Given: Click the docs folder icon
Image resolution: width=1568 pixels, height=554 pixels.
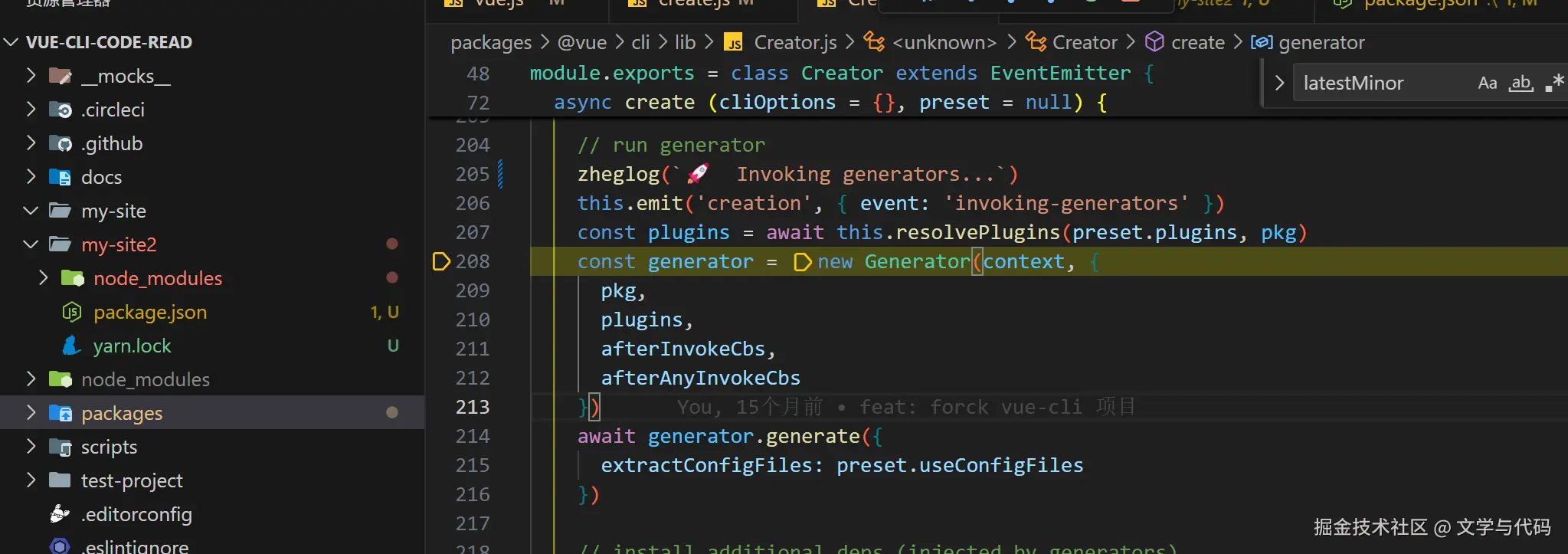Looking at the screenshot, I should pyautogui.click(x=60, y=177).
